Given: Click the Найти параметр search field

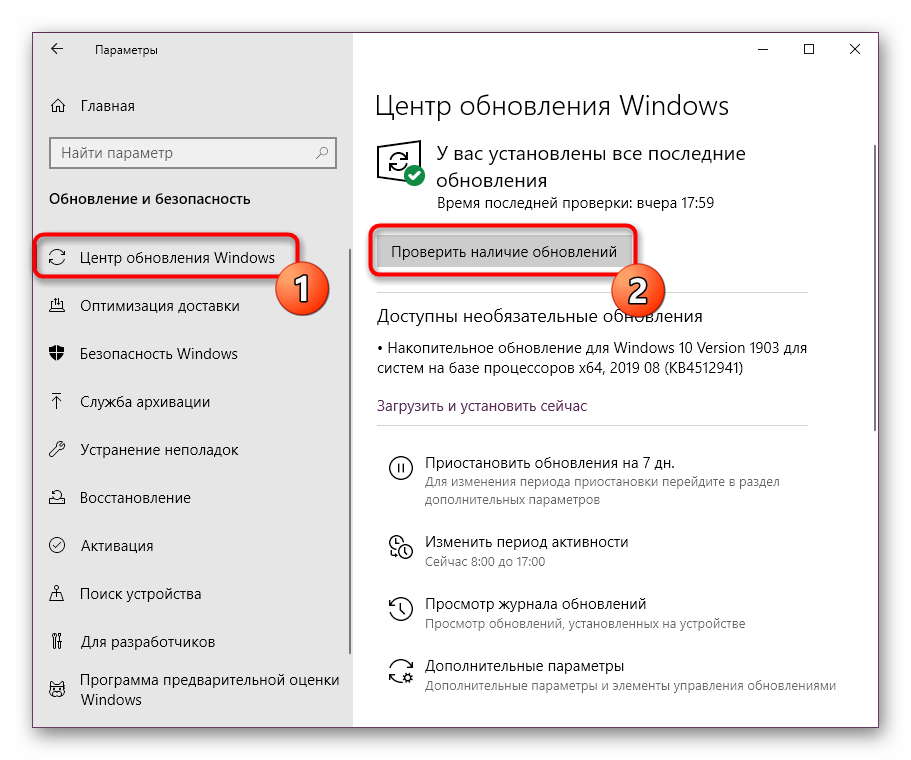Looking at the screenshot, I should click(193, 153).
